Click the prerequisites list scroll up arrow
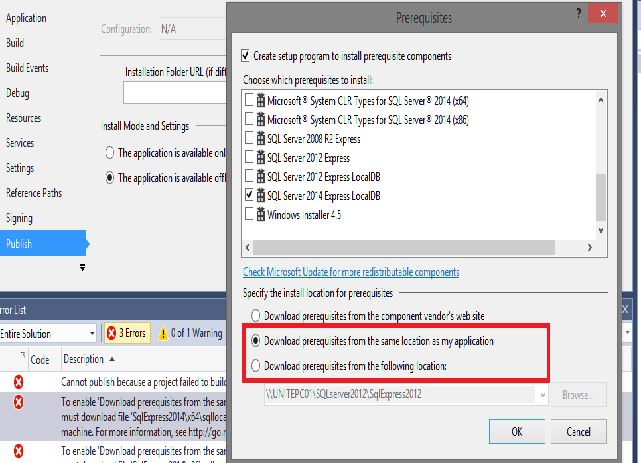 point(601,100)
